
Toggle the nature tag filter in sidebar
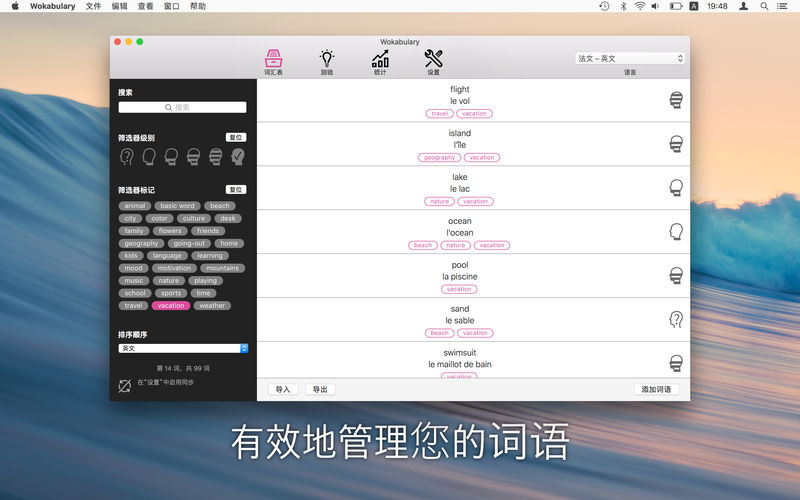pos(168,281)
